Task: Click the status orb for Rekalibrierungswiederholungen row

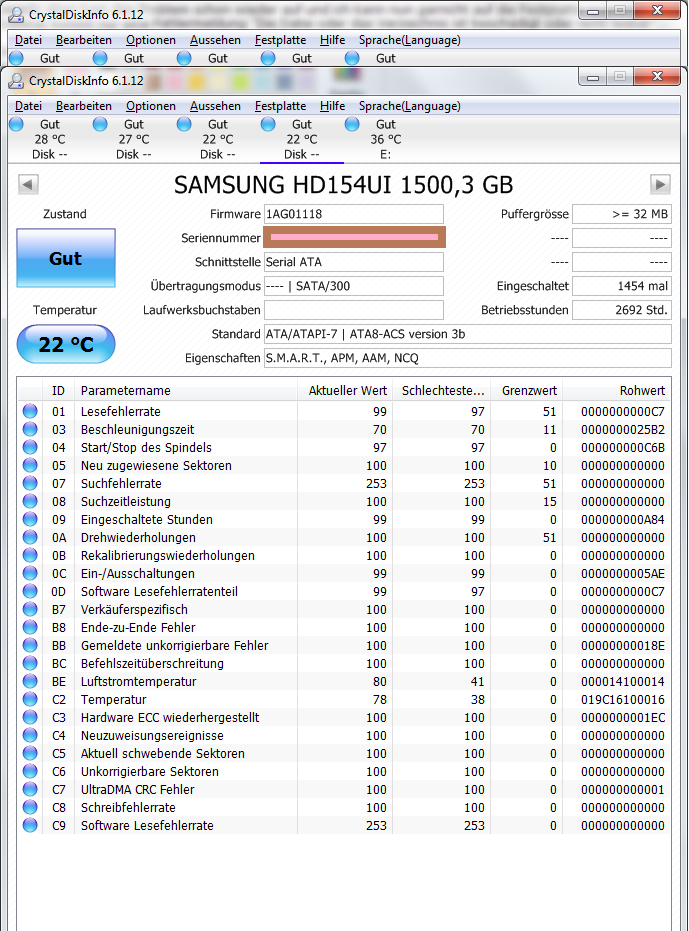Action: [30, 555]
